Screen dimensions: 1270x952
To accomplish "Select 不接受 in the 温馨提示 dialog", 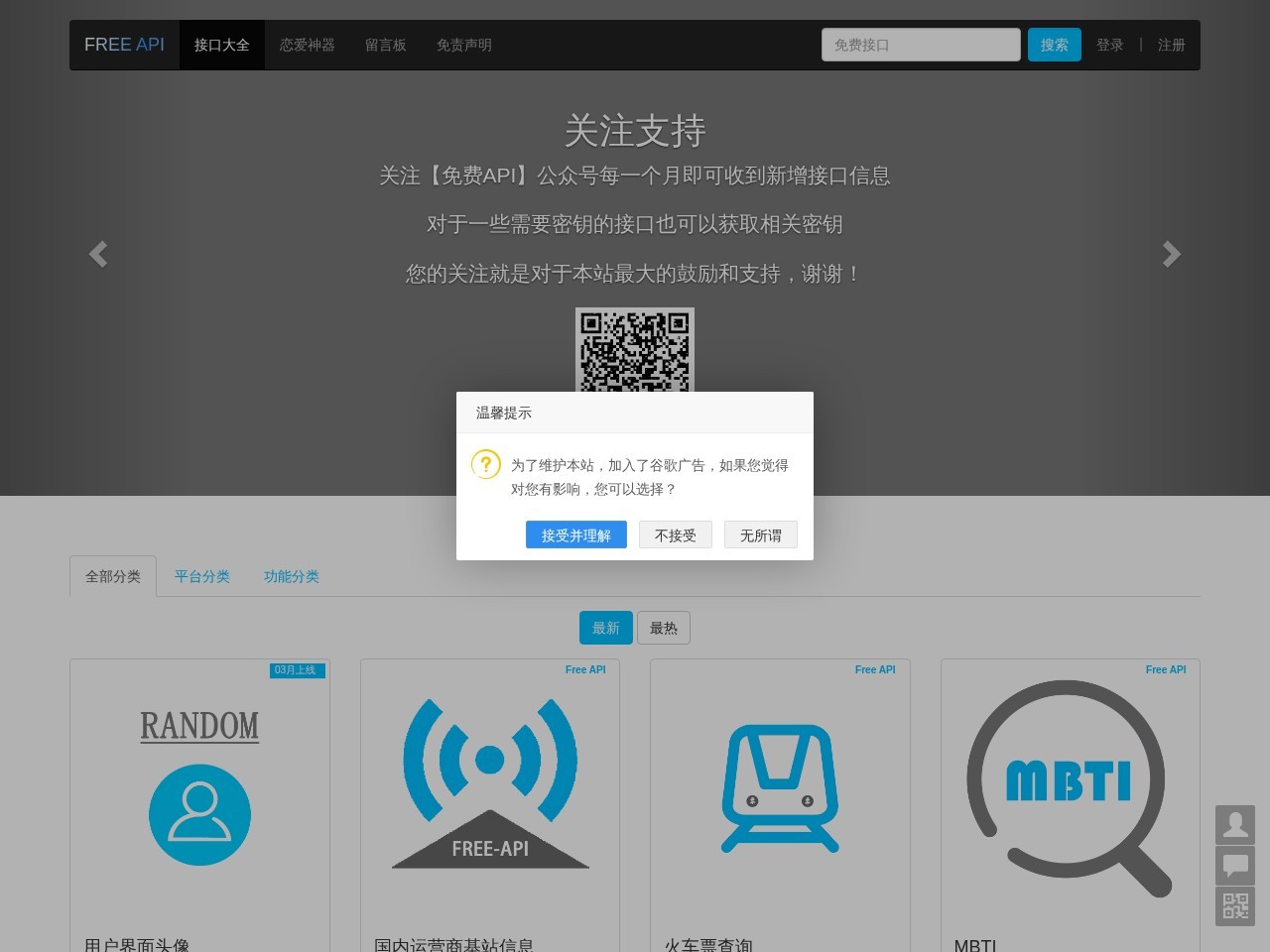I will pos(676,535).
